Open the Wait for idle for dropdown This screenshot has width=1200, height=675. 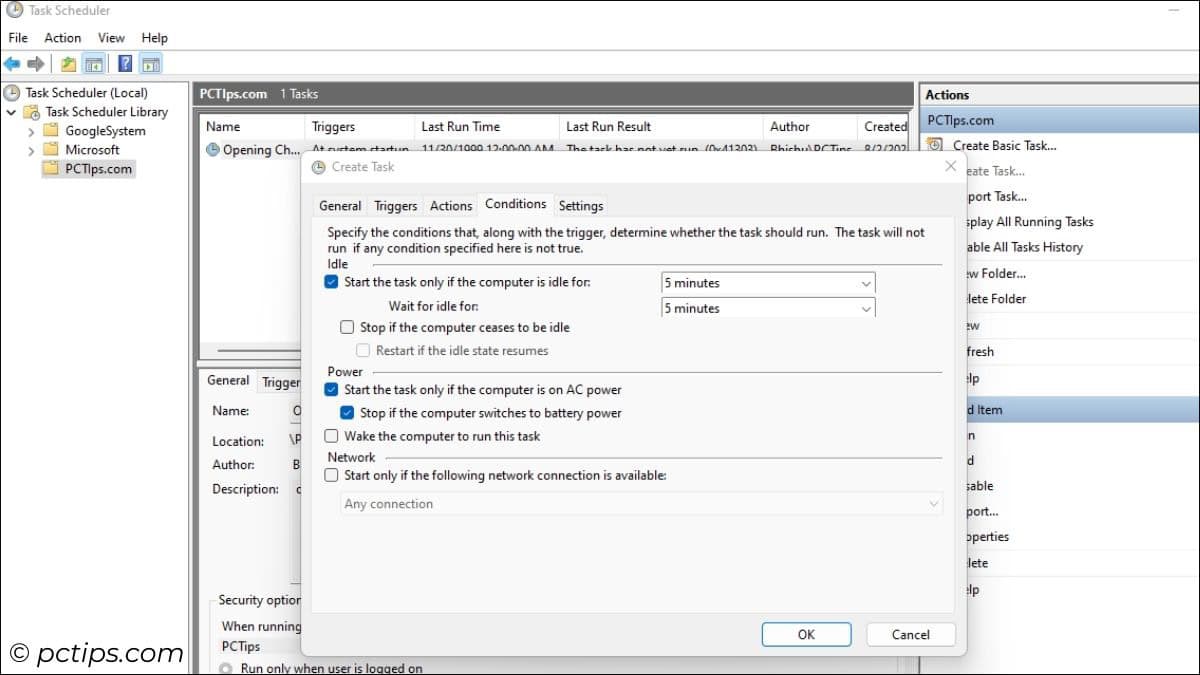point(768,308)
